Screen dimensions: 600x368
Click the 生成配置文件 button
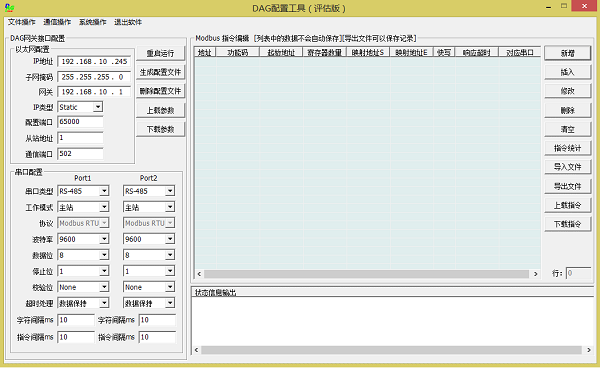(x=160, y=72)
